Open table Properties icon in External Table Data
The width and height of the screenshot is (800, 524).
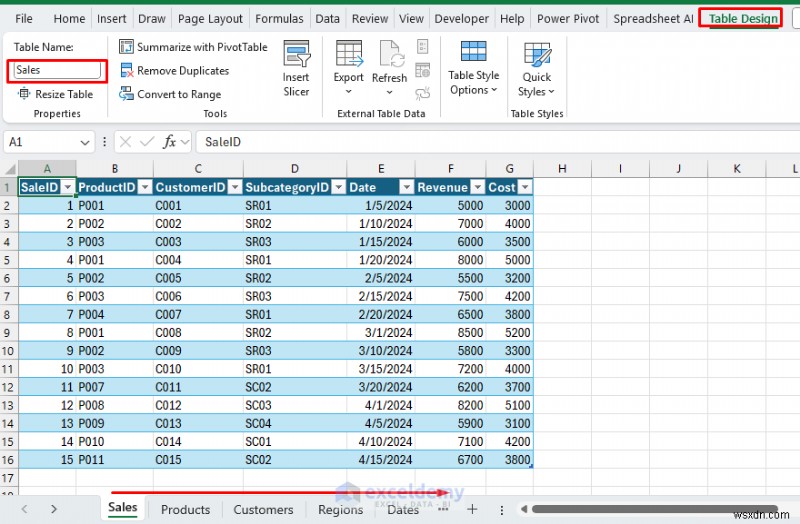tap(422, 47)
